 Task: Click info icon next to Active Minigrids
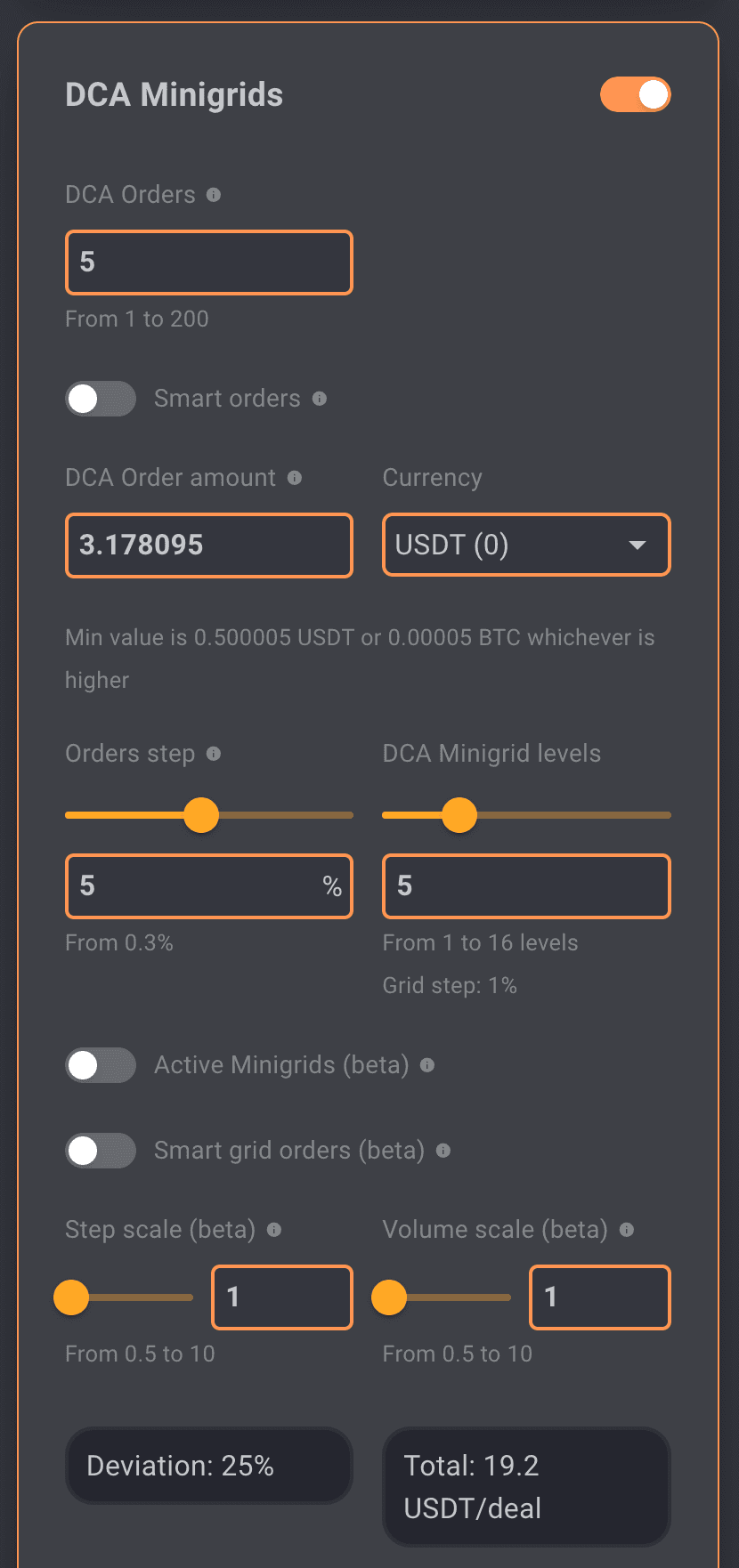point(427,1065)
